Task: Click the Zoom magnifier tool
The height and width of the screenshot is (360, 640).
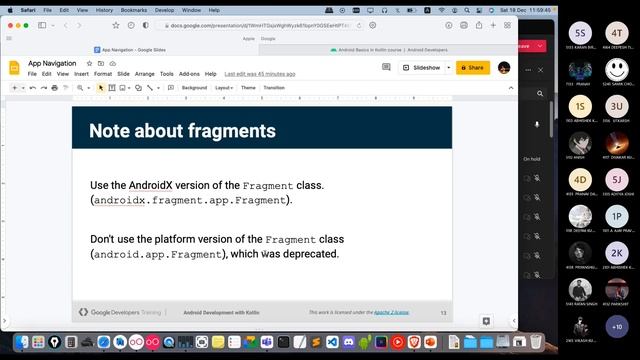Action: click(80, 88)
